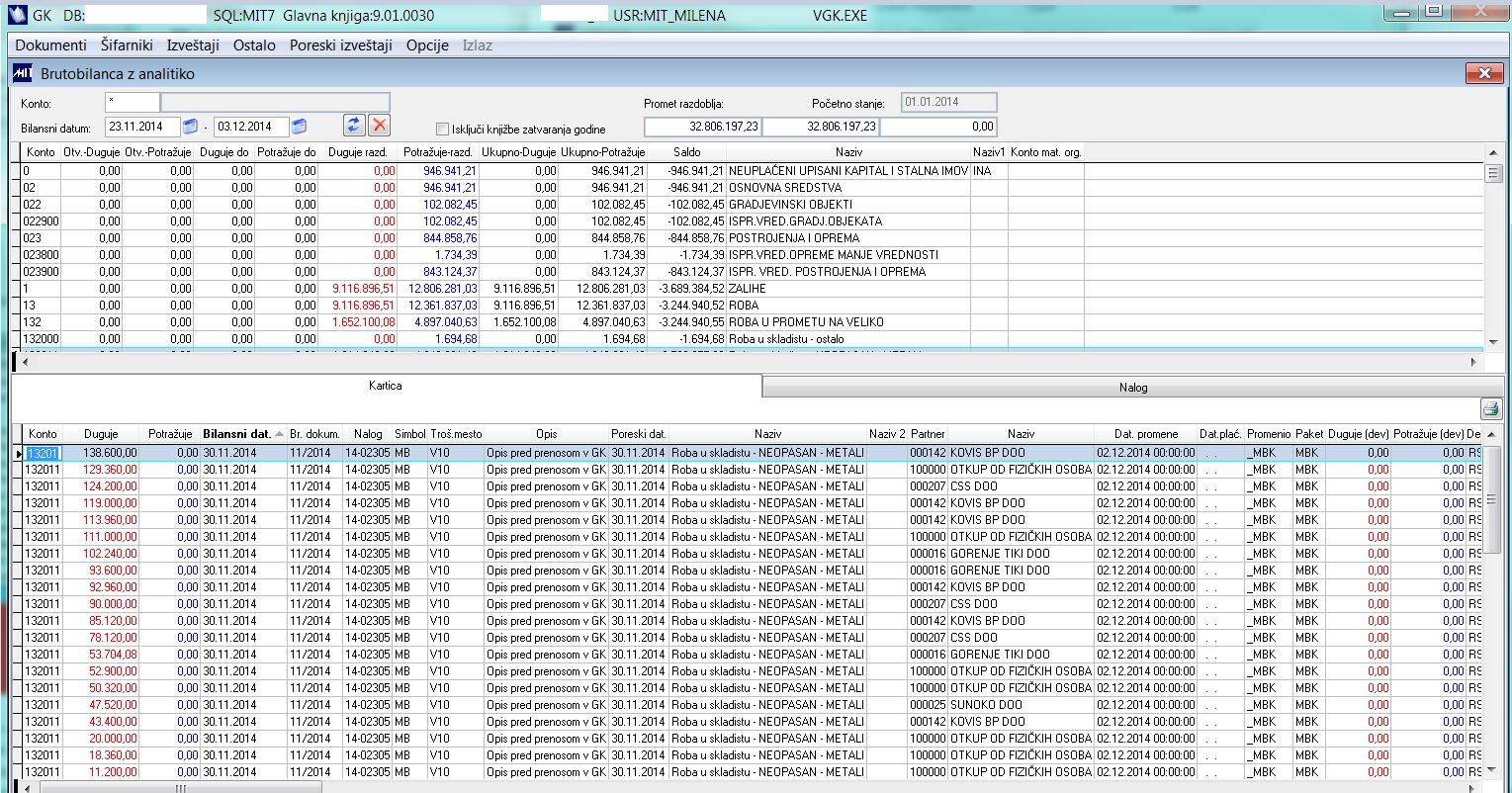1512x793 pixels.
Task: Open the Poreski izveštaji menu
Action: click(x=341, y=45)
